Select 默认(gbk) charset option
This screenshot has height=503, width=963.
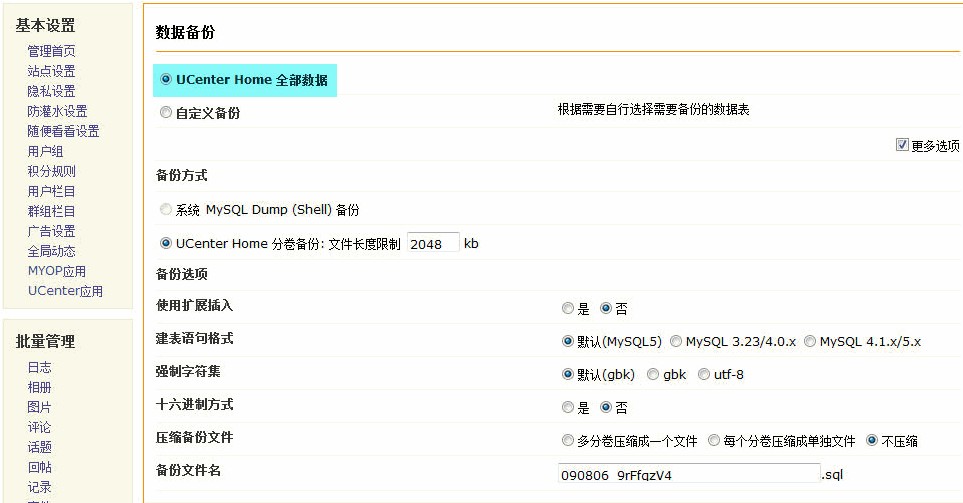click(x=567, y=374)
